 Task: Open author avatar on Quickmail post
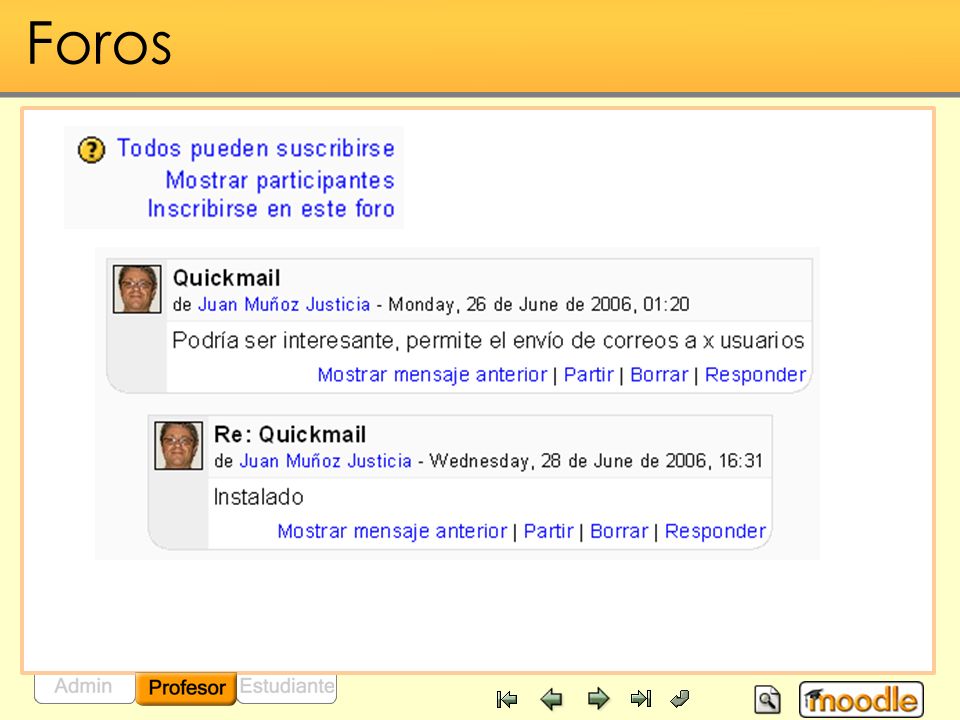coord(137,289)
